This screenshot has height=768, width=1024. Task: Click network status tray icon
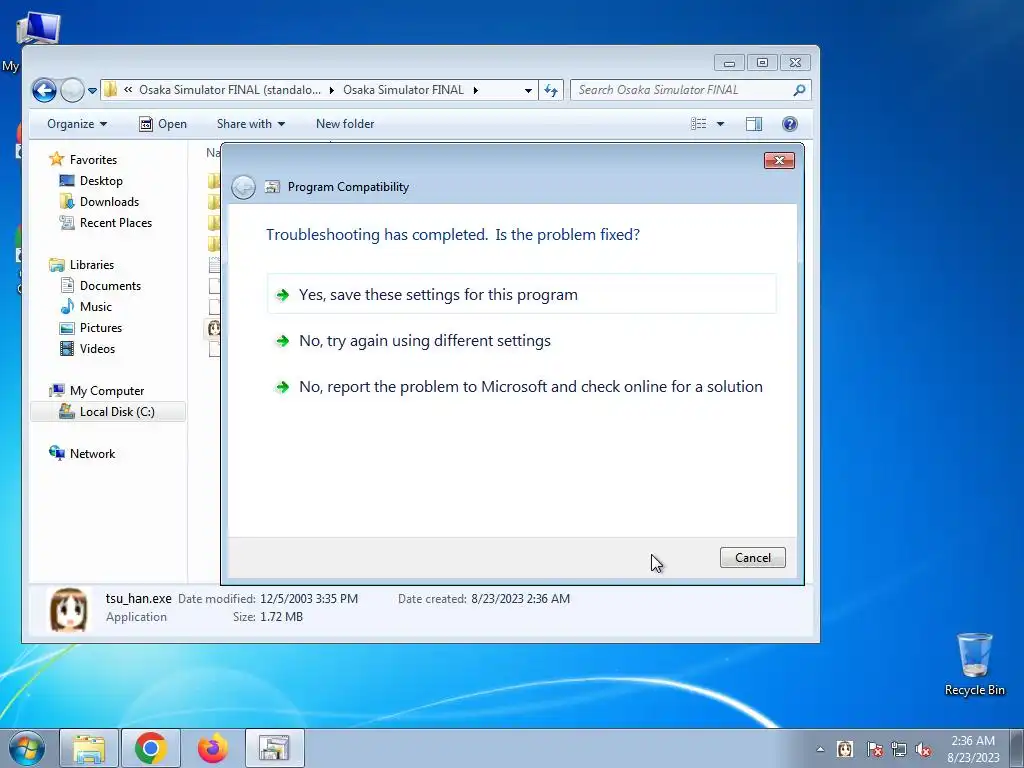tap(899, 749)
